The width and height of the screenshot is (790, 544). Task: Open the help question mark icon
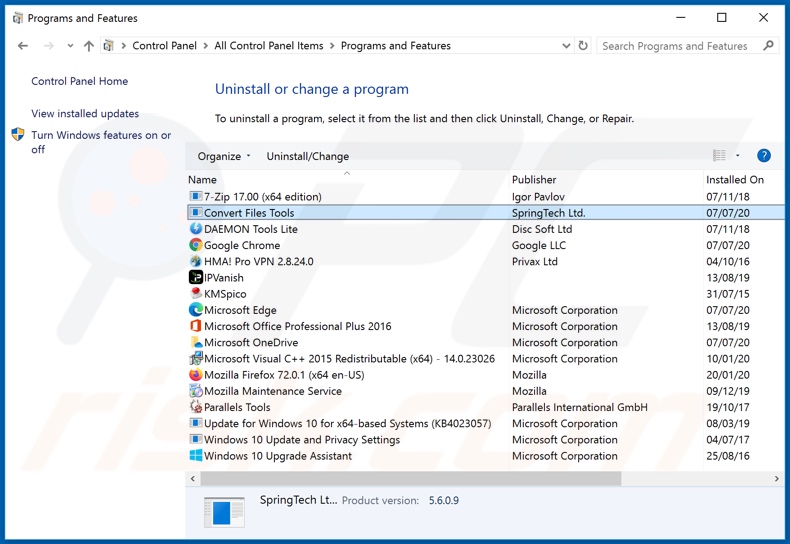764,156
